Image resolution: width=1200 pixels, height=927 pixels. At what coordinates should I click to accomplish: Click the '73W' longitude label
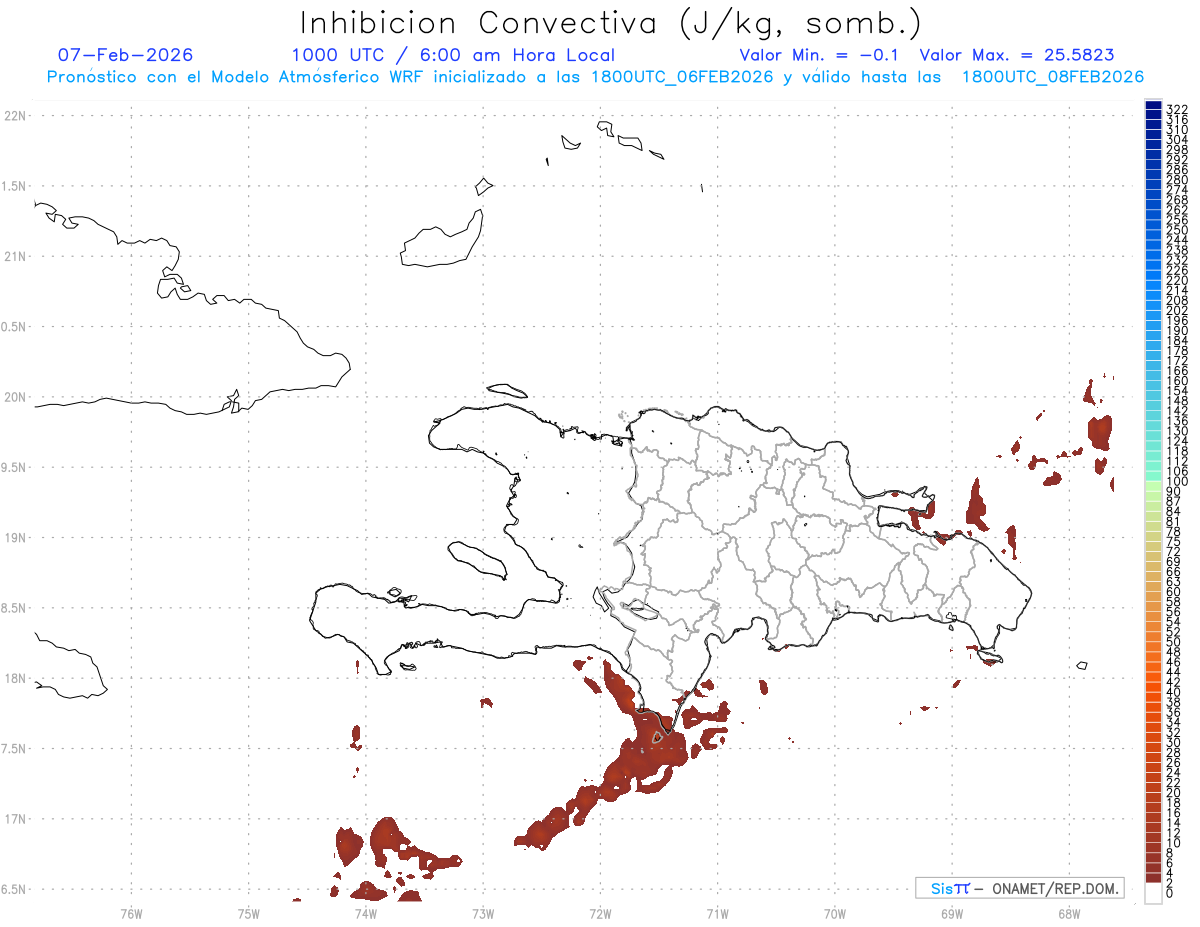(x=483, y=912)
